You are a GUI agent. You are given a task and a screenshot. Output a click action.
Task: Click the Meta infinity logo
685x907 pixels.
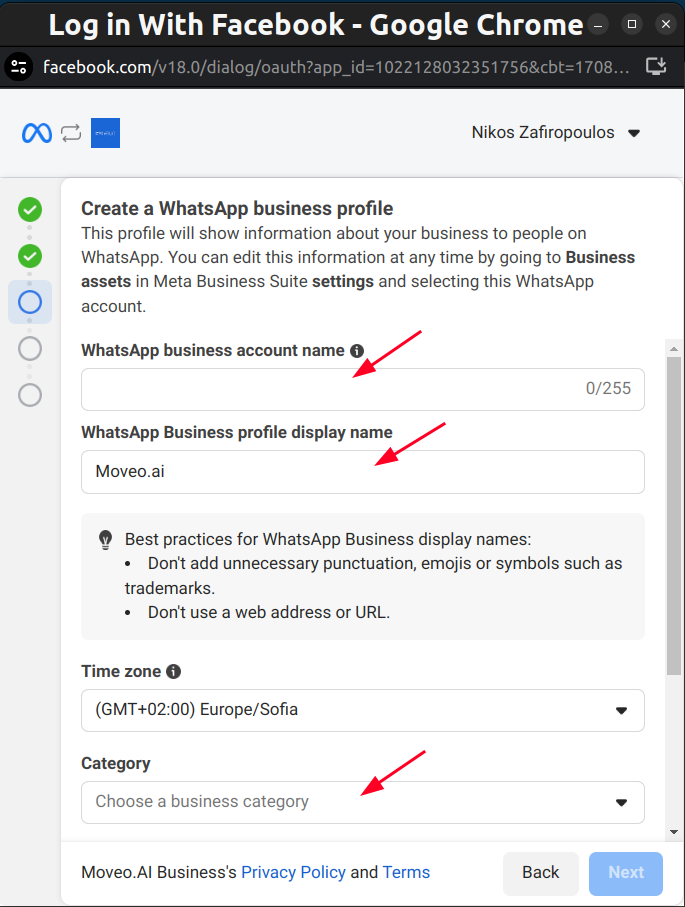(37, 133)
